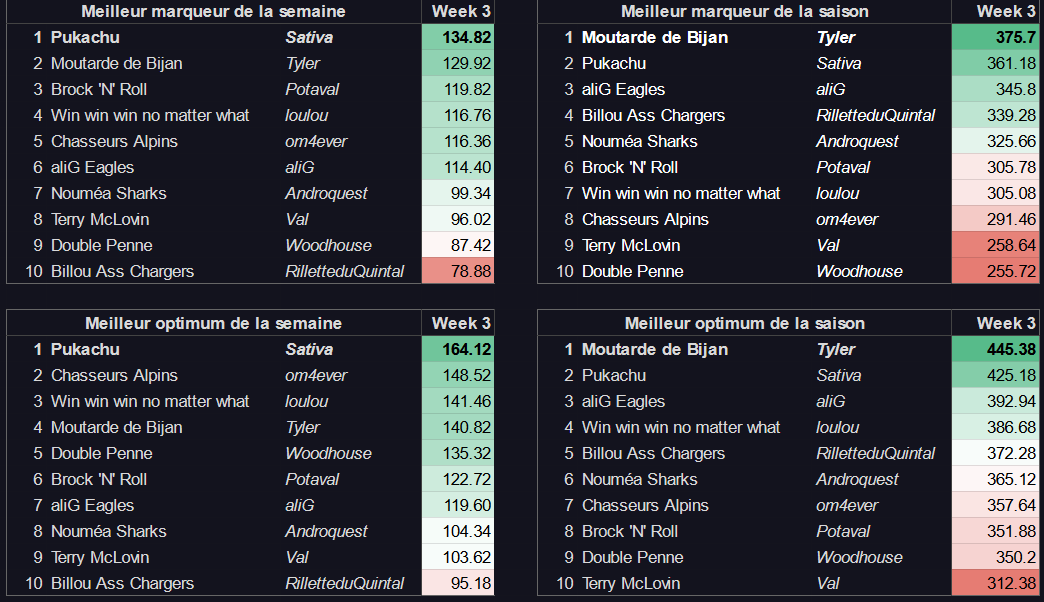Select the 148.52 score cell

coord(460,375)
